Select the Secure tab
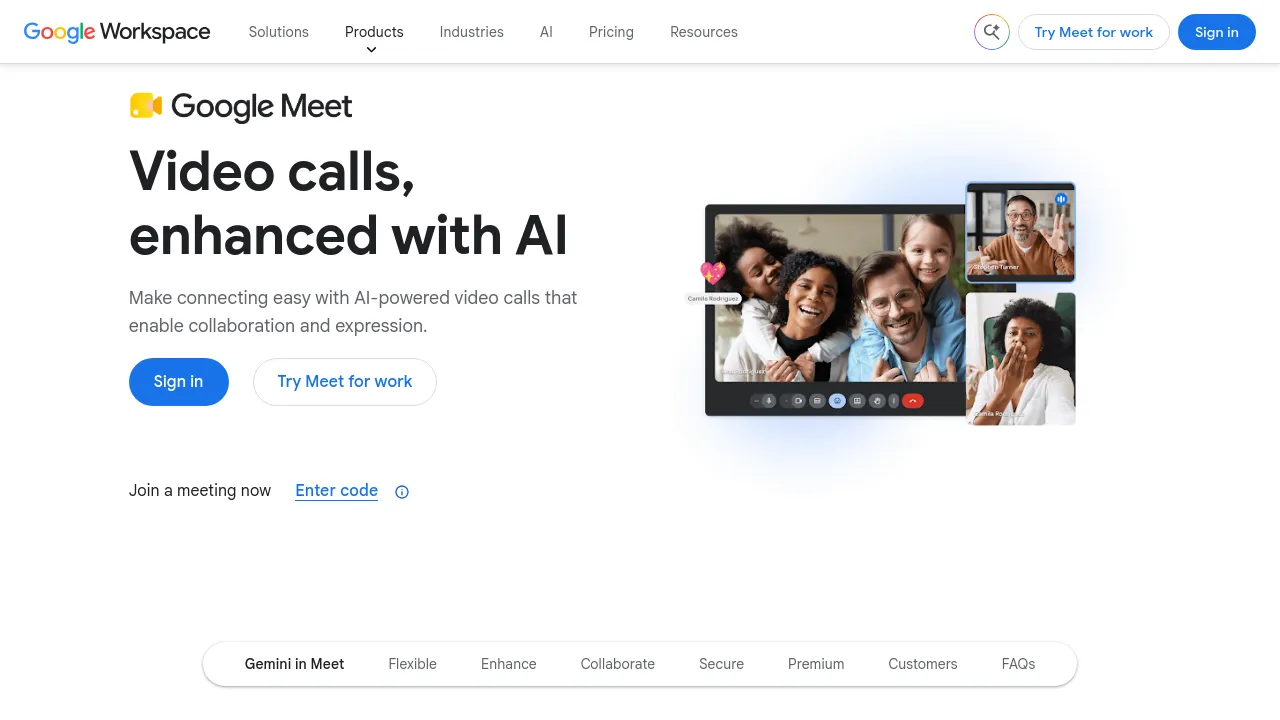The image size is (1280, 720). (722, 664)
